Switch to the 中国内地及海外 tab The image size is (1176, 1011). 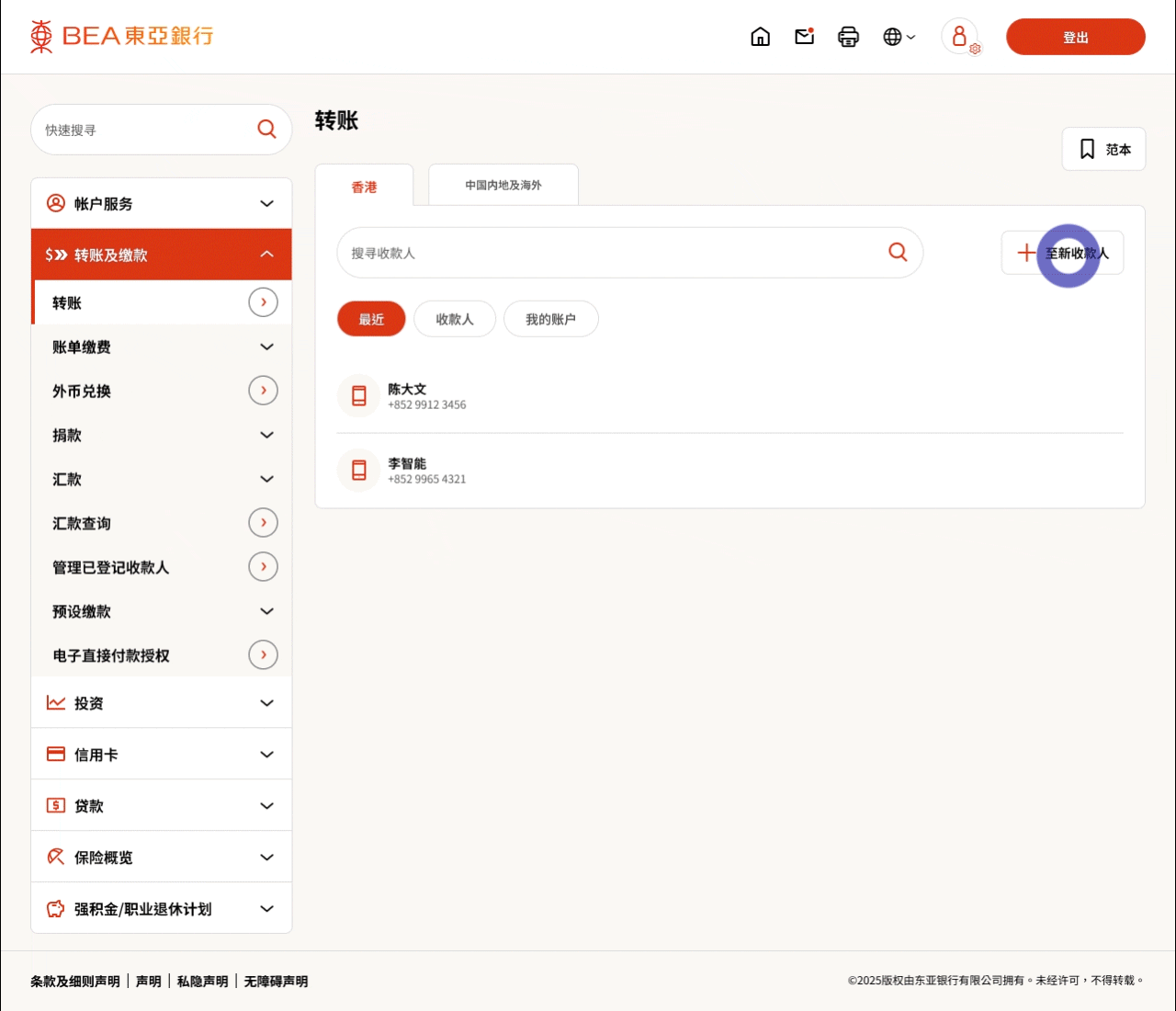(x=503, y=186)
